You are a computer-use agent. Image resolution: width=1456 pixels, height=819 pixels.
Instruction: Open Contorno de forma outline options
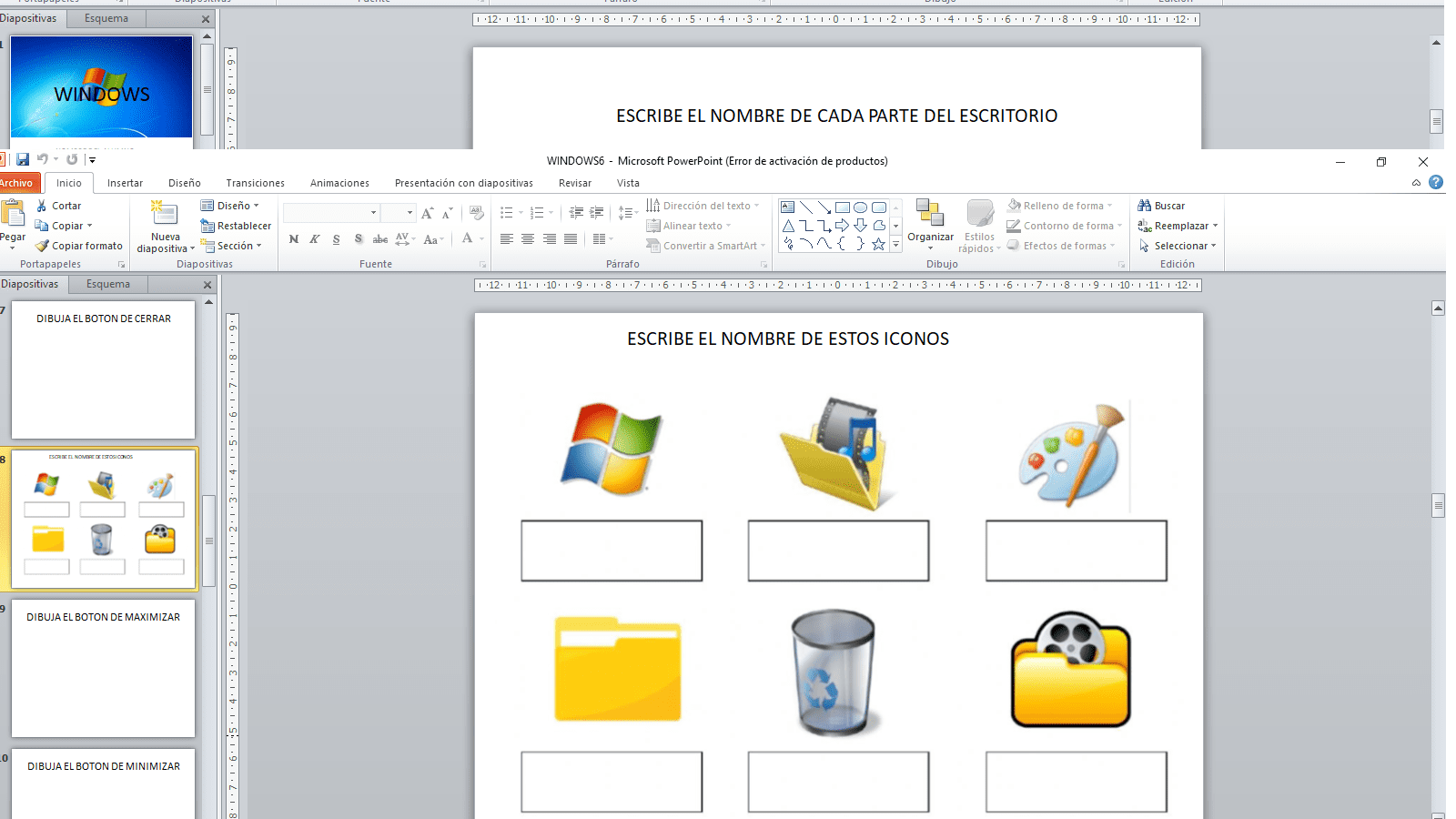pyautogui.click(x=1065, y=226)
